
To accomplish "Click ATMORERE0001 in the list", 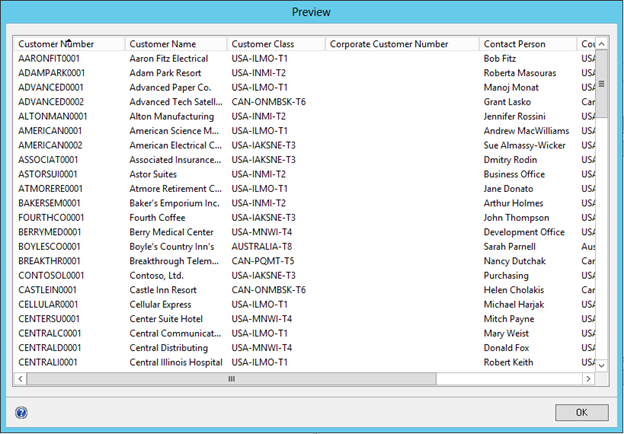I will tap(51, 189).
